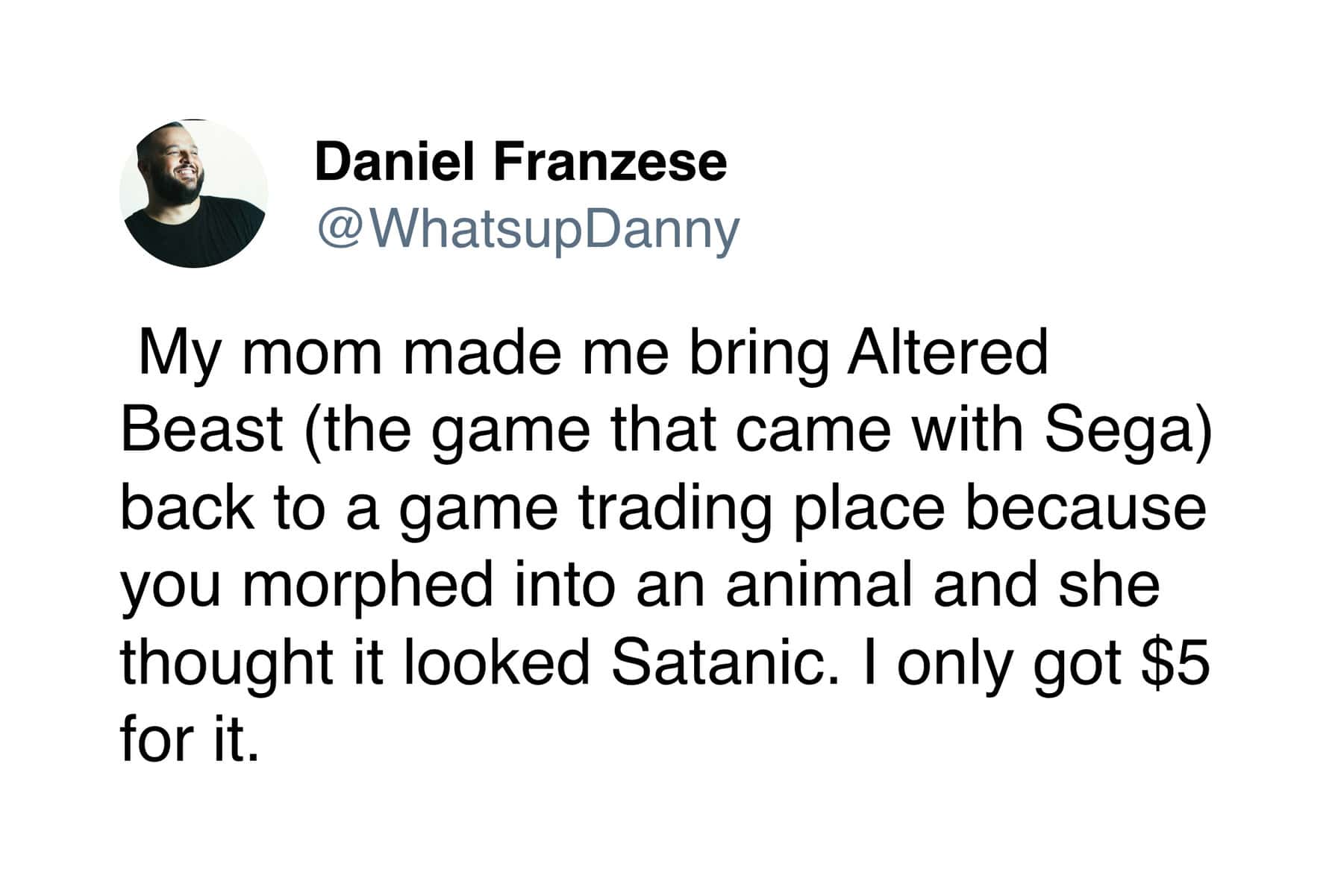The width and height of the screenshot is (1341, 896).
Task: Open the Daniel Franzese display name
Action: (520, 162)
